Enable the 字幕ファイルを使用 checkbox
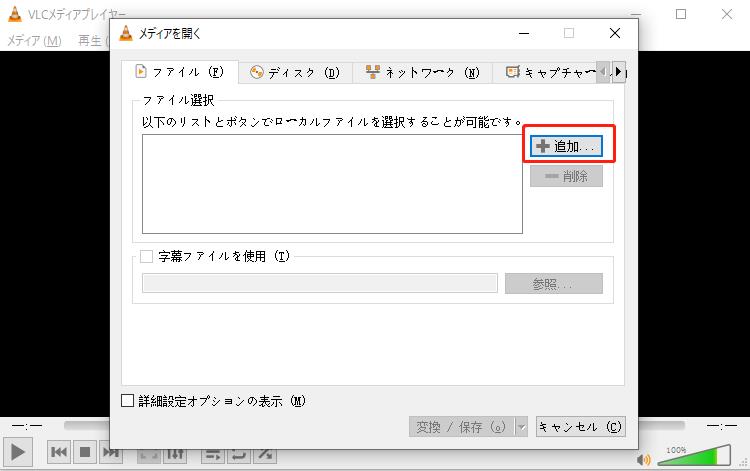 (x=146, y=256)
